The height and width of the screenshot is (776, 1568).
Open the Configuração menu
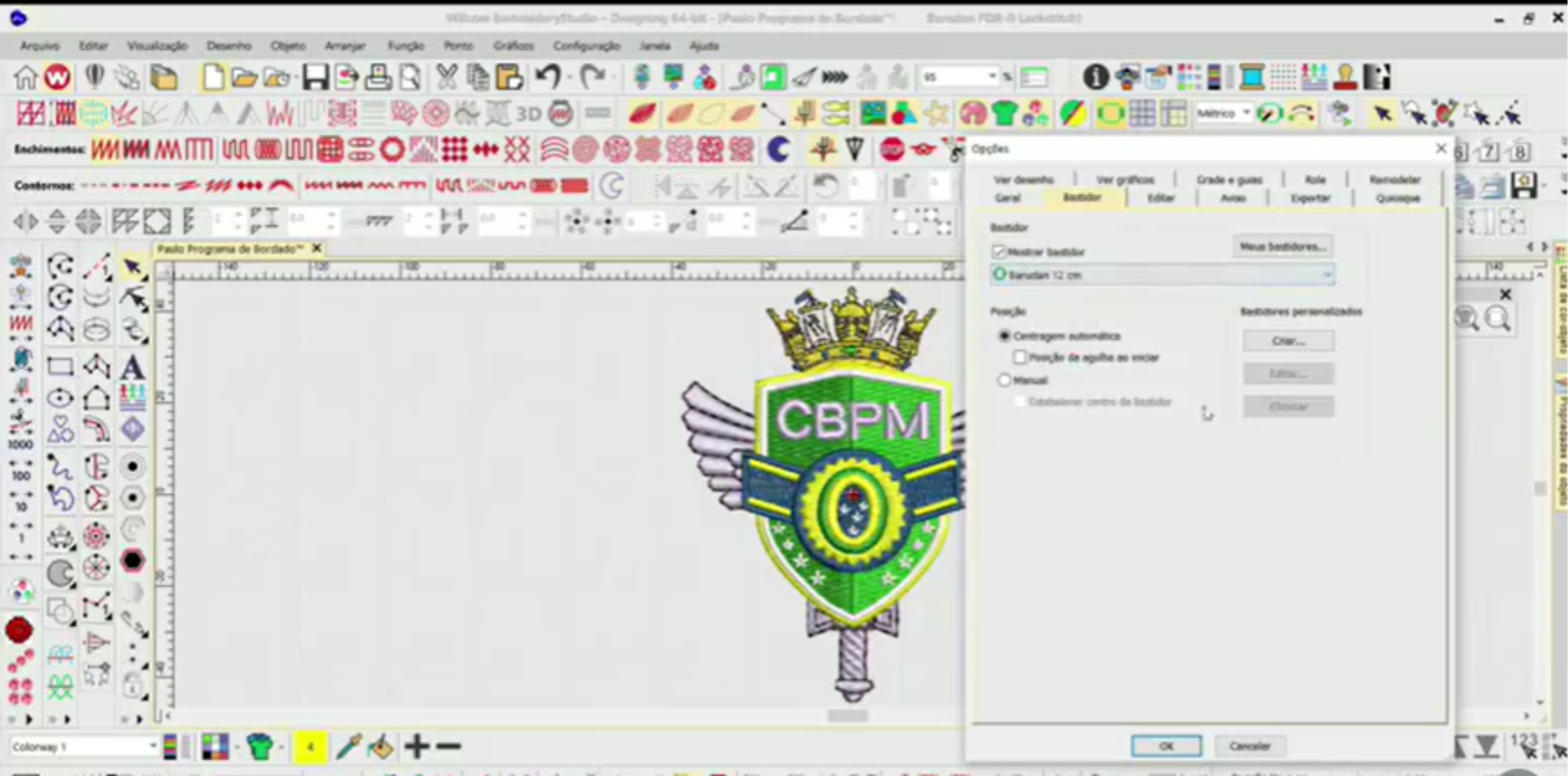[x=586, y=46]
